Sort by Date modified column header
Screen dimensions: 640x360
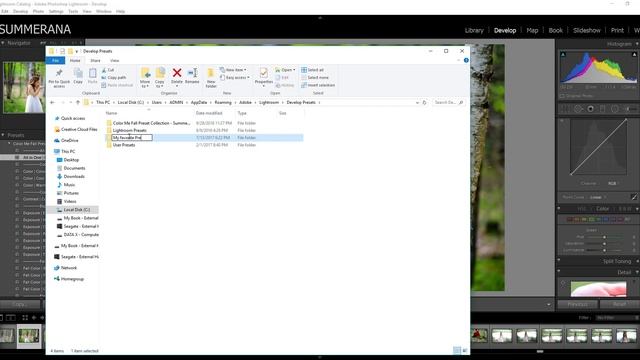coord(209,113)
